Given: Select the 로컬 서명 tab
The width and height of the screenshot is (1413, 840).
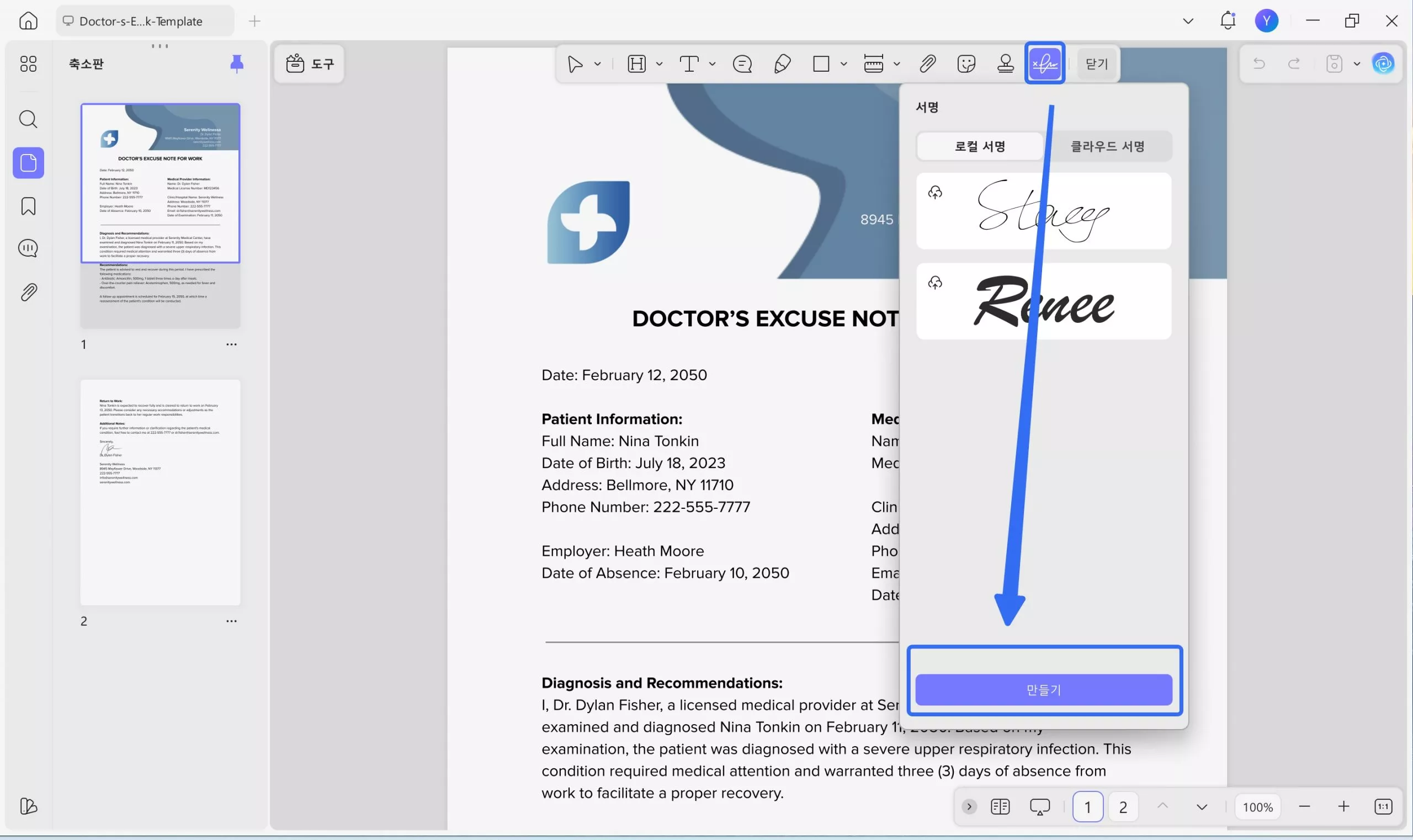Looking at the screenshot, I should pos(979,147).
